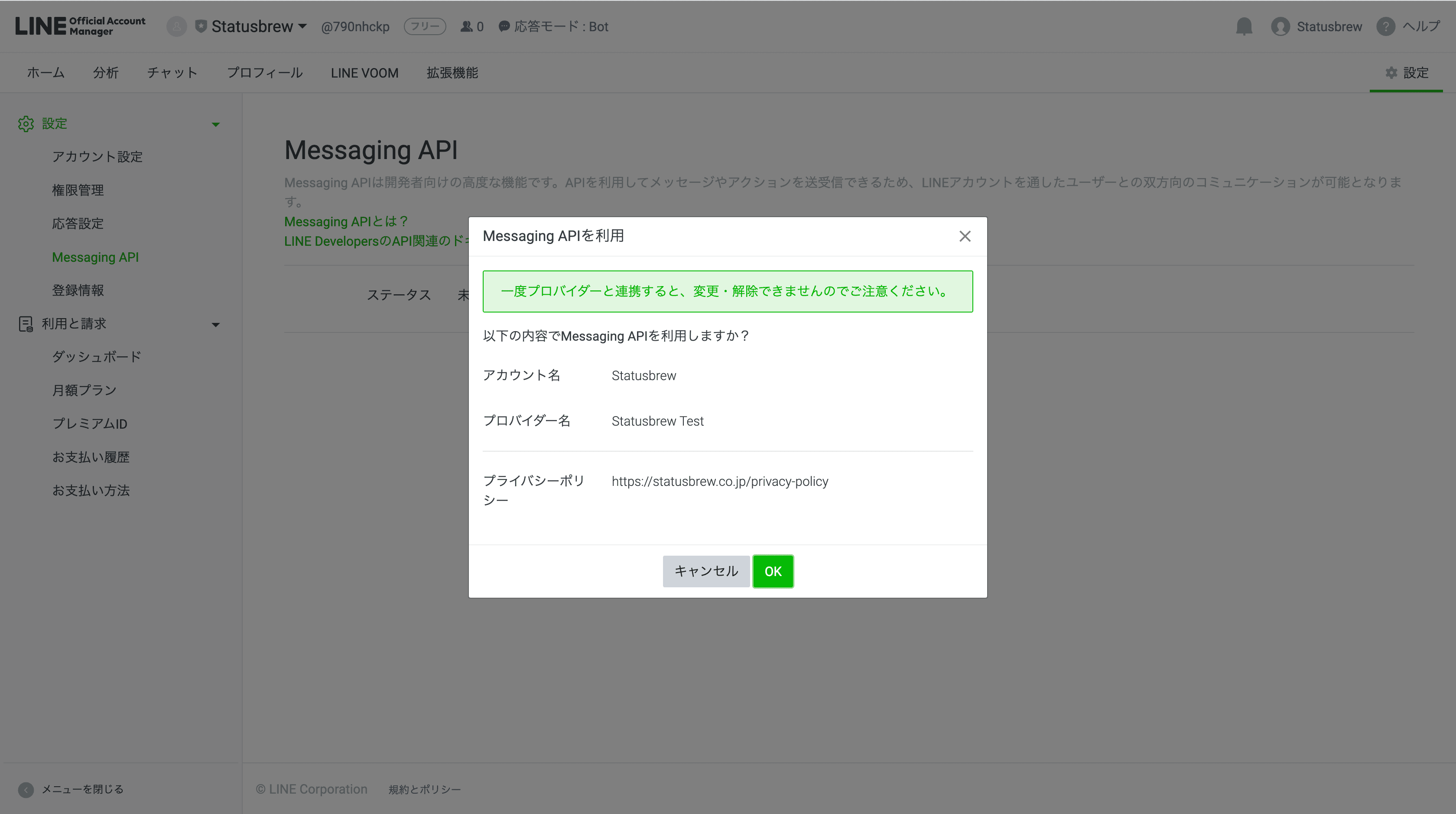
Task: Click the shield badge icon next to Statusbrew
Action: [x=201, y=26]
